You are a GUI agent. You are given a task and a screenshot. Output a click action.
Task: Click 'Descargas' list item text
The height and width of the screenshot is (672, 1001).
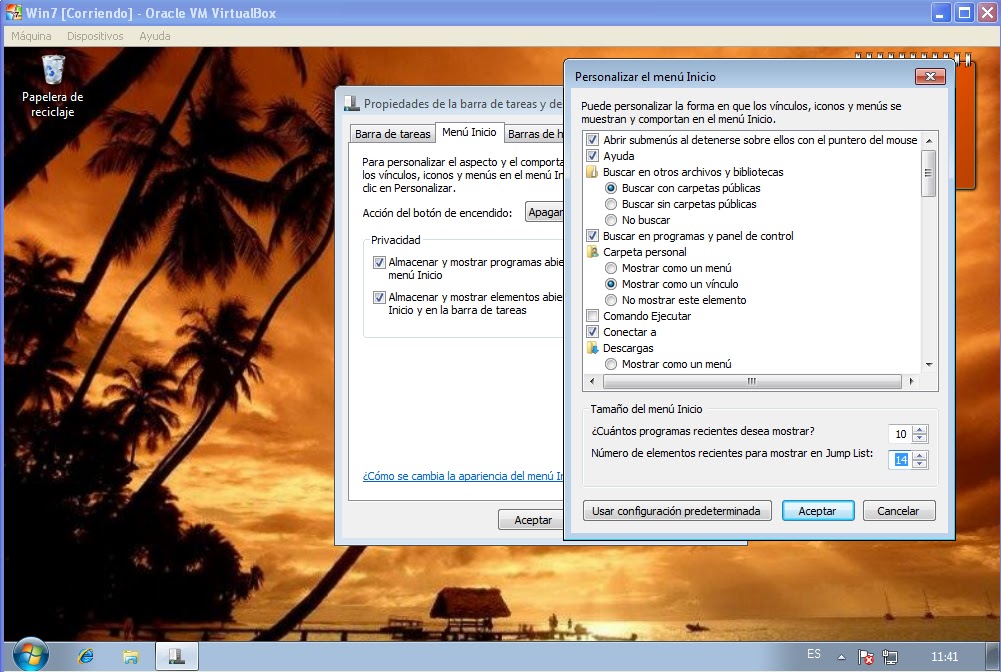tap(628, 348)
